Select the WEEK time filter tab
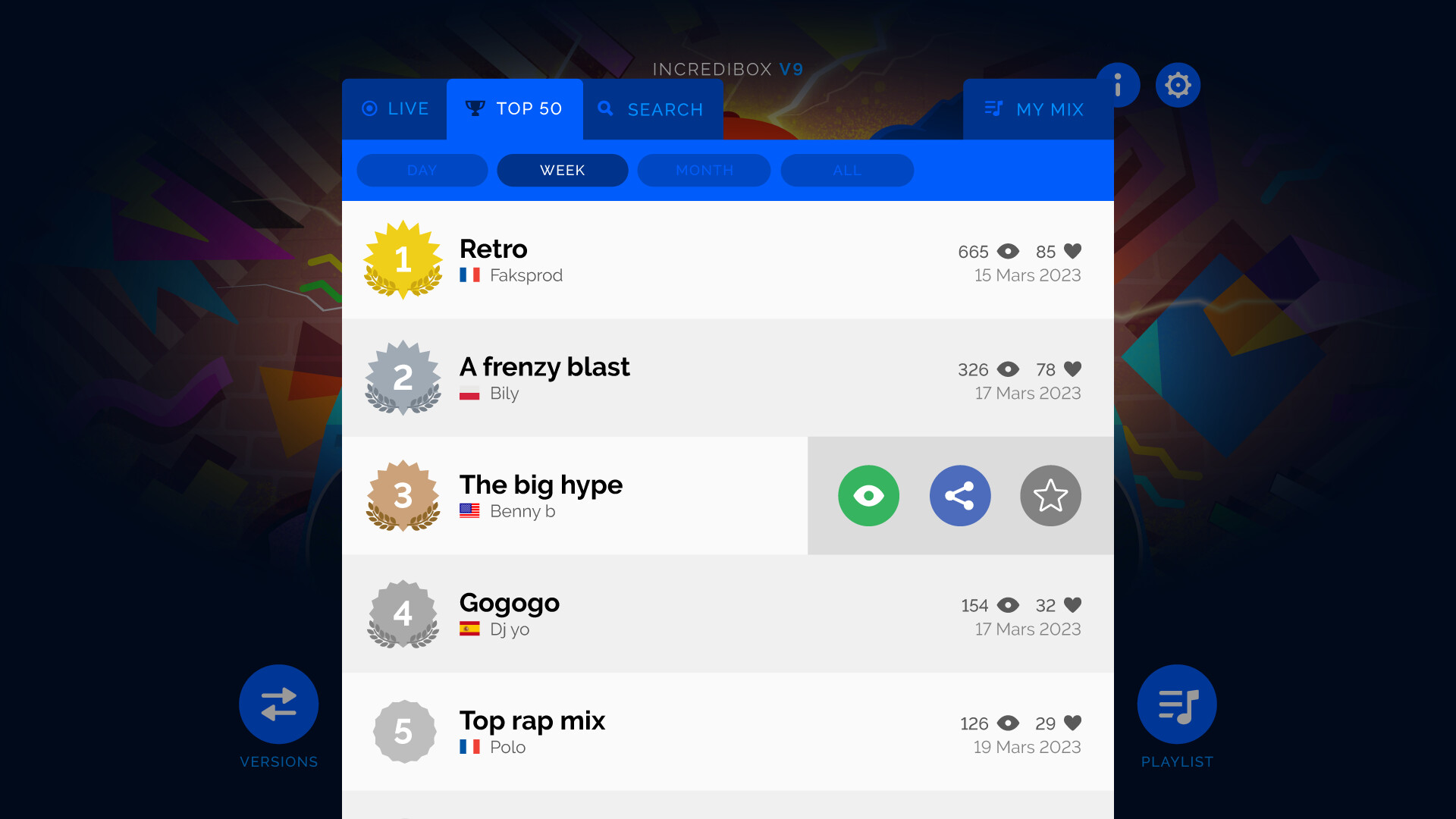This screenshot has height=819, width=1456. [562, 169]
